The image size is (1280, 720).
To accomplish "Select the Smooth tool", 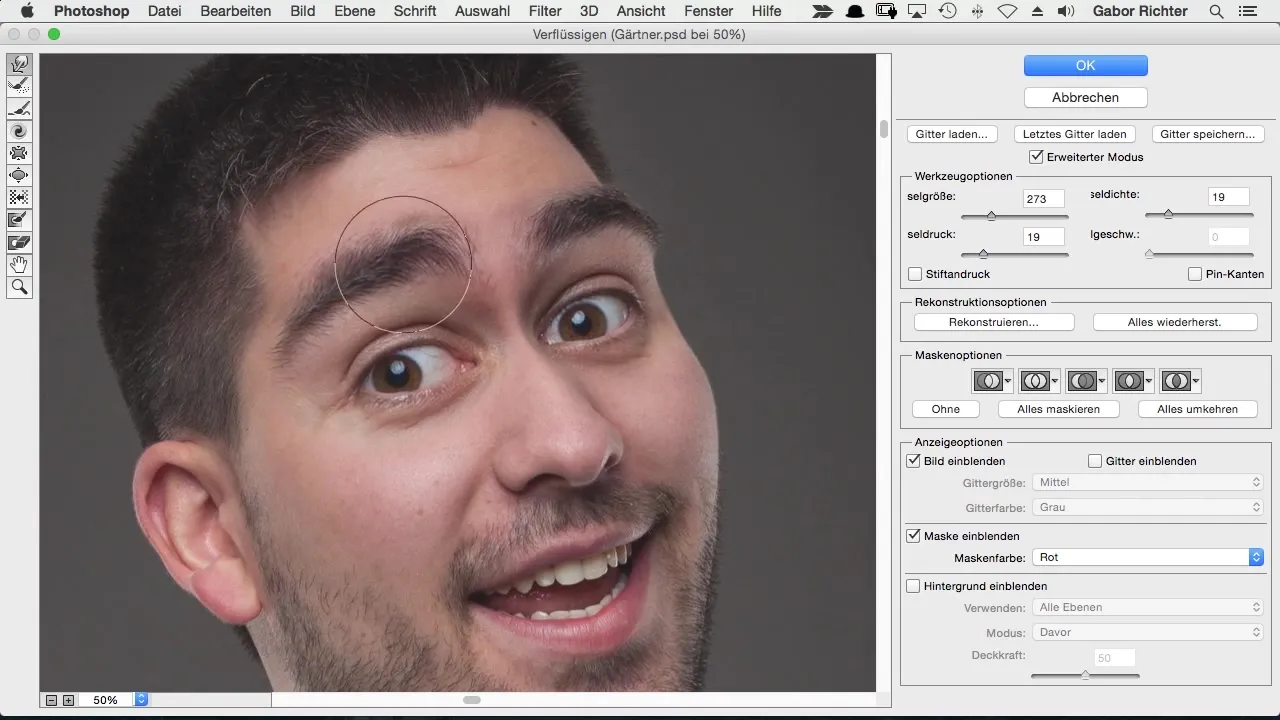I will pos(19,109).
